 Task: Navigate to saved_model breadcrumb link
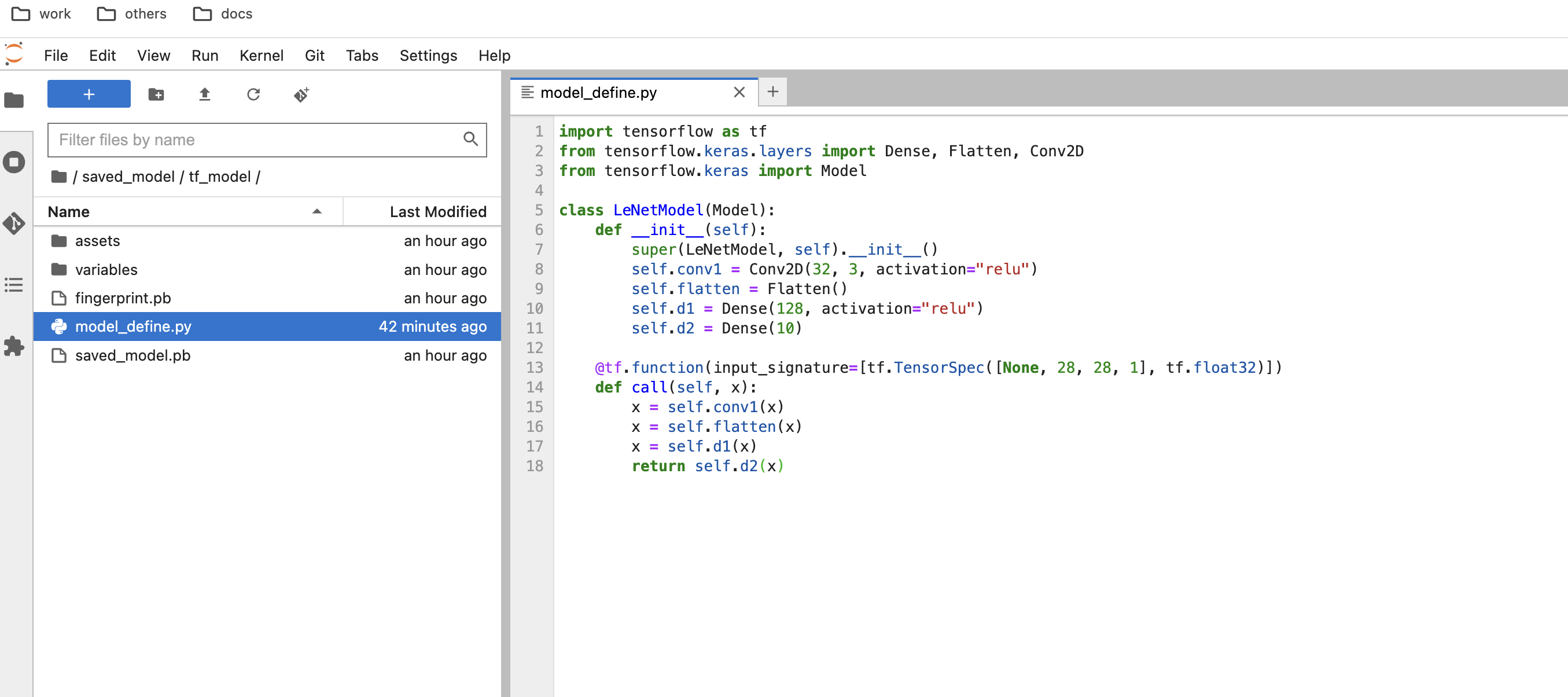click(x=128, y=177)
